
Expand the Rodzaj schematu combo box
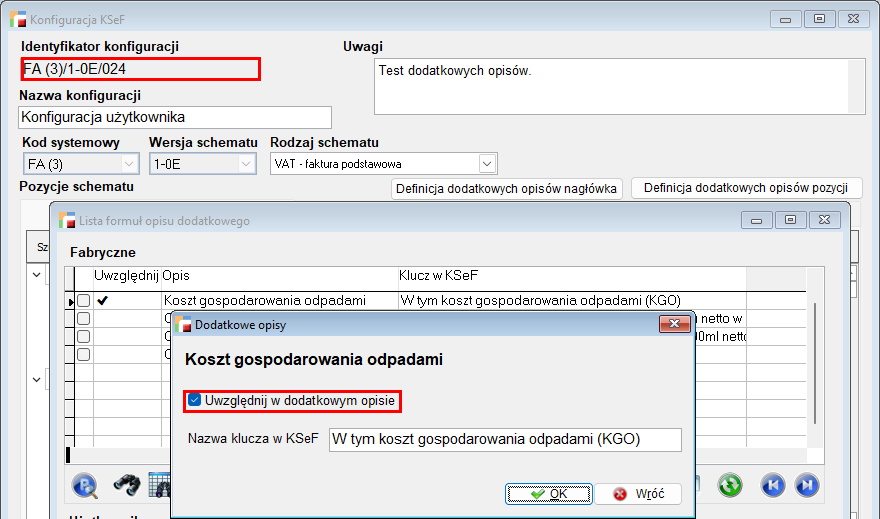486,163
